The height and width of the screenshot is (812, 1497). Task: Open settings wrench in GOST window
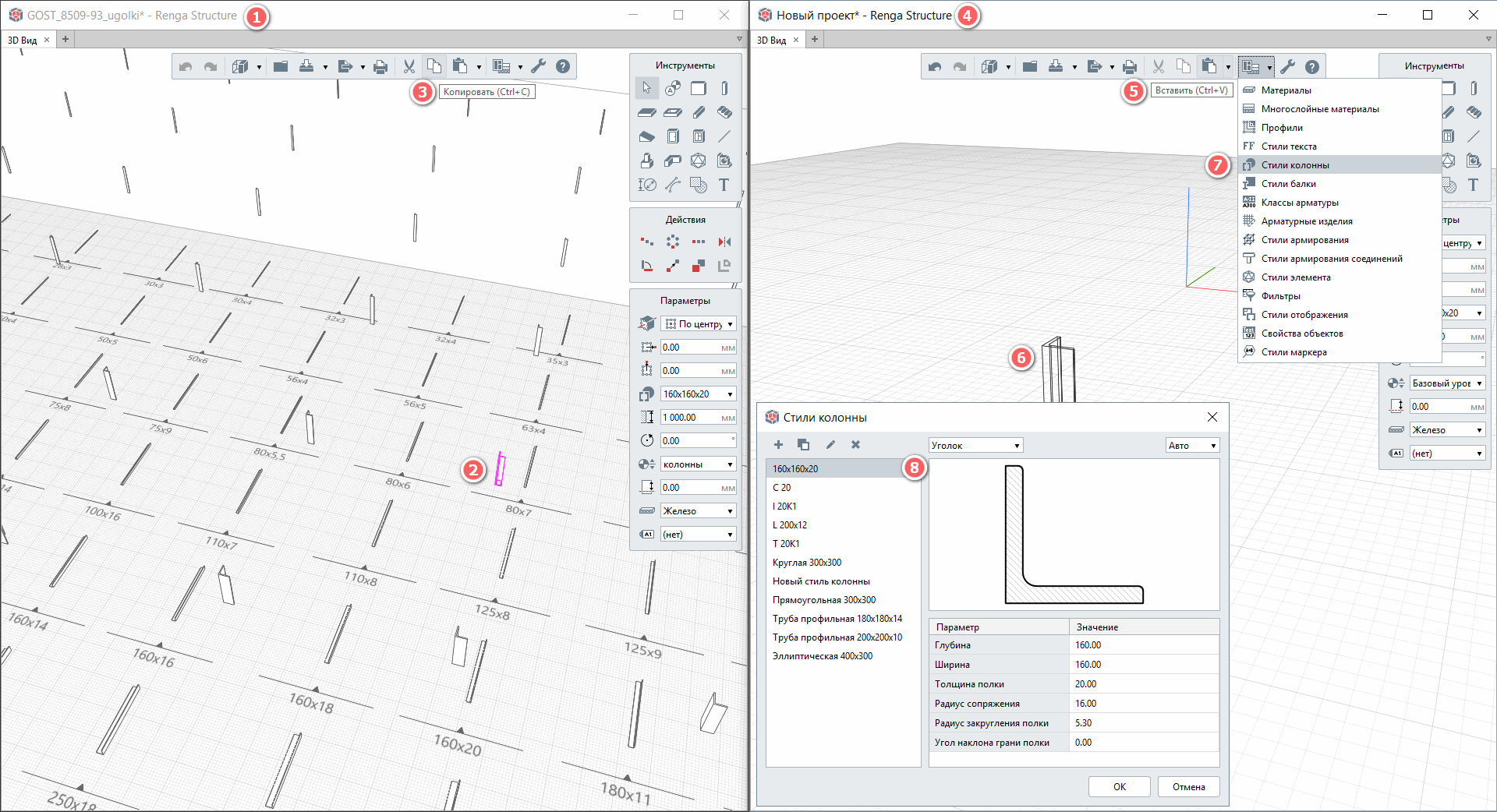pos(539,67)
